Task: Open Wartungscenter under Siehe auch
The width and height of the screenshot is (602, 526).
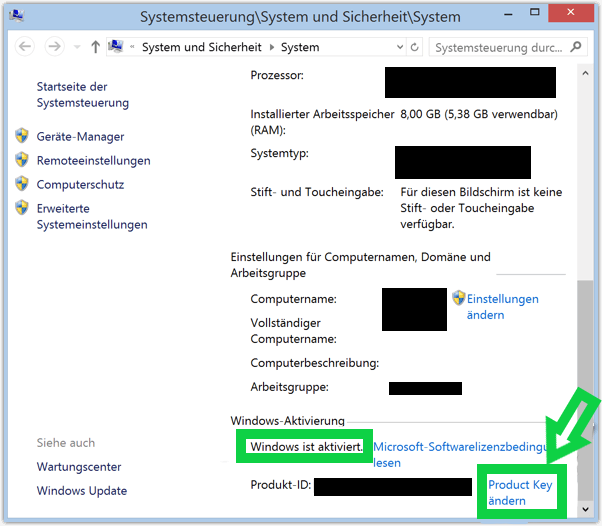Action: tap(79, 467)
